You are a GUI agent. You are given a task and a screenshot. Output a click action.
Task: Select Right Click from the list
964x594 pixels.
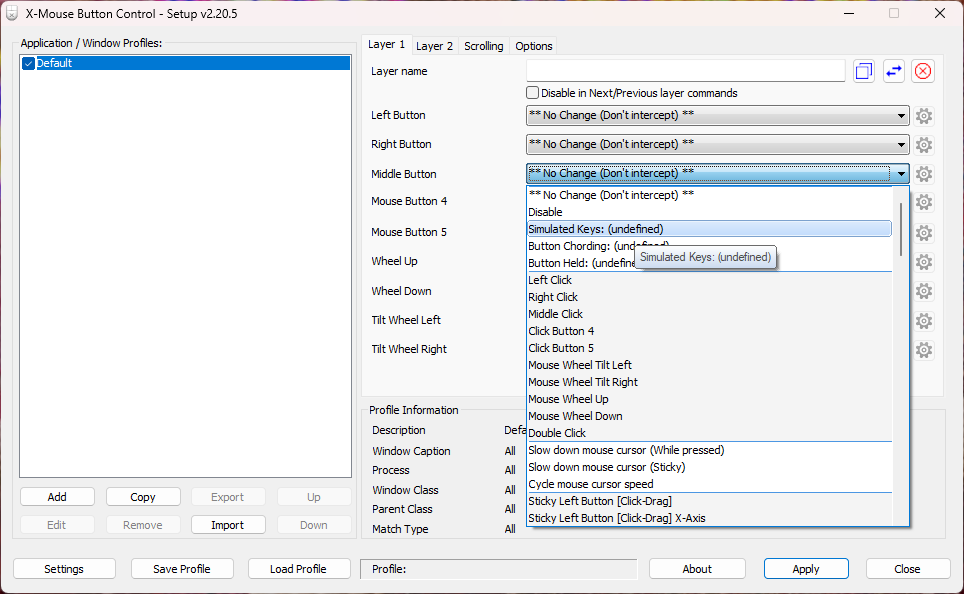click(709, 297)
